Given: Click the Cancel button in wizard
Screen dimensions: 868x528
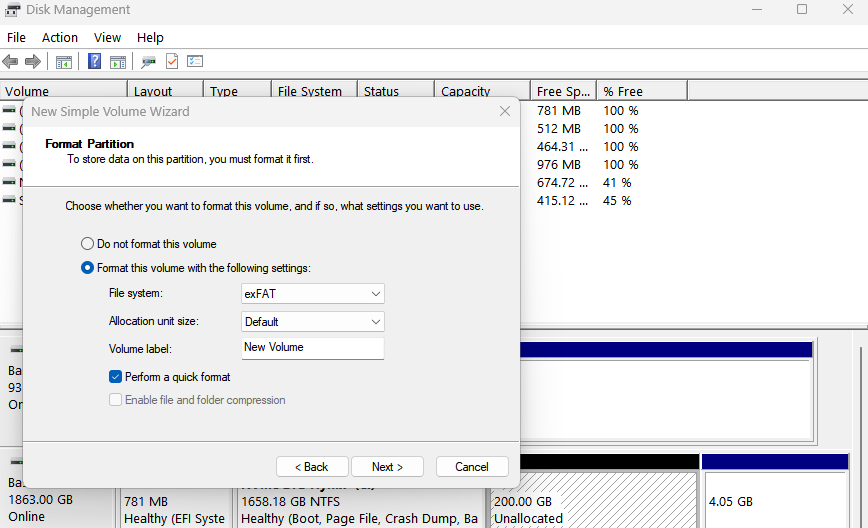Looking at the screenshot, I should tap(472, 467).
